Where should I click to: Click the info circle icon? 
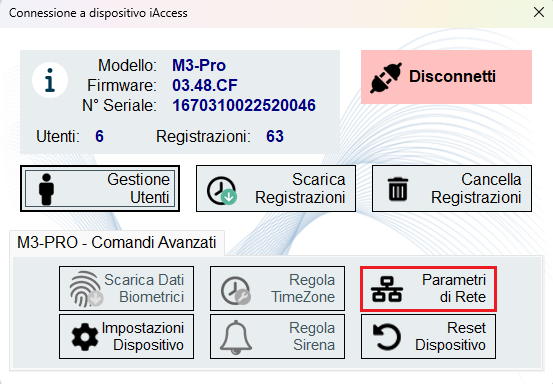coord(50,80)
